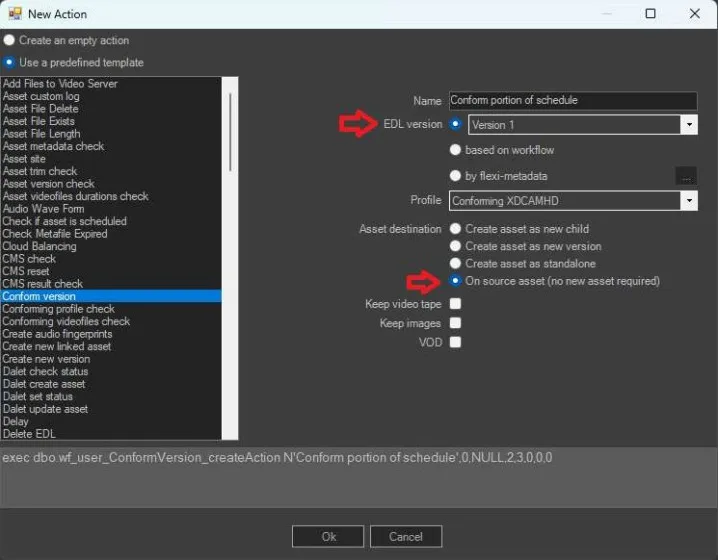Select 'Create asset as new child' option
This screenshot has height=560, width=718.
click(x=456, y=229)
